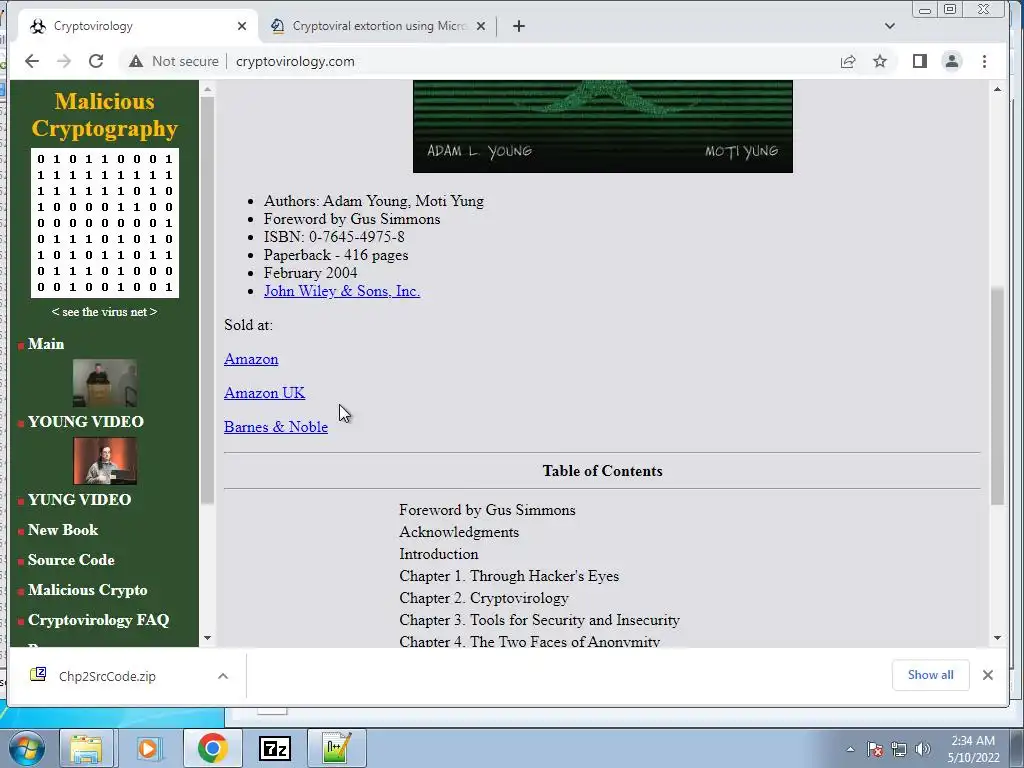Click the Yung video thumbnail
Viewport: 1024px width, 768px height.
[x=104, y=461]
